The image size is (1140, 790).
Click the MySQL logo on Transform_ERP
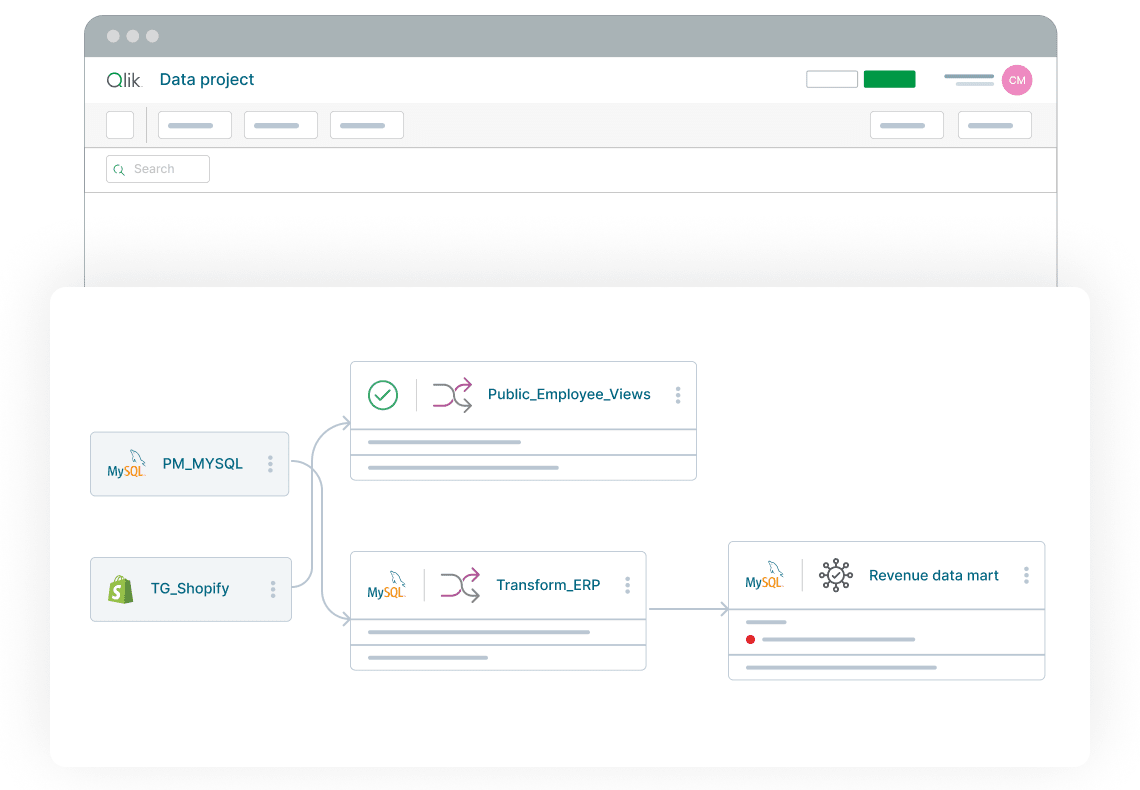(386, 585)
